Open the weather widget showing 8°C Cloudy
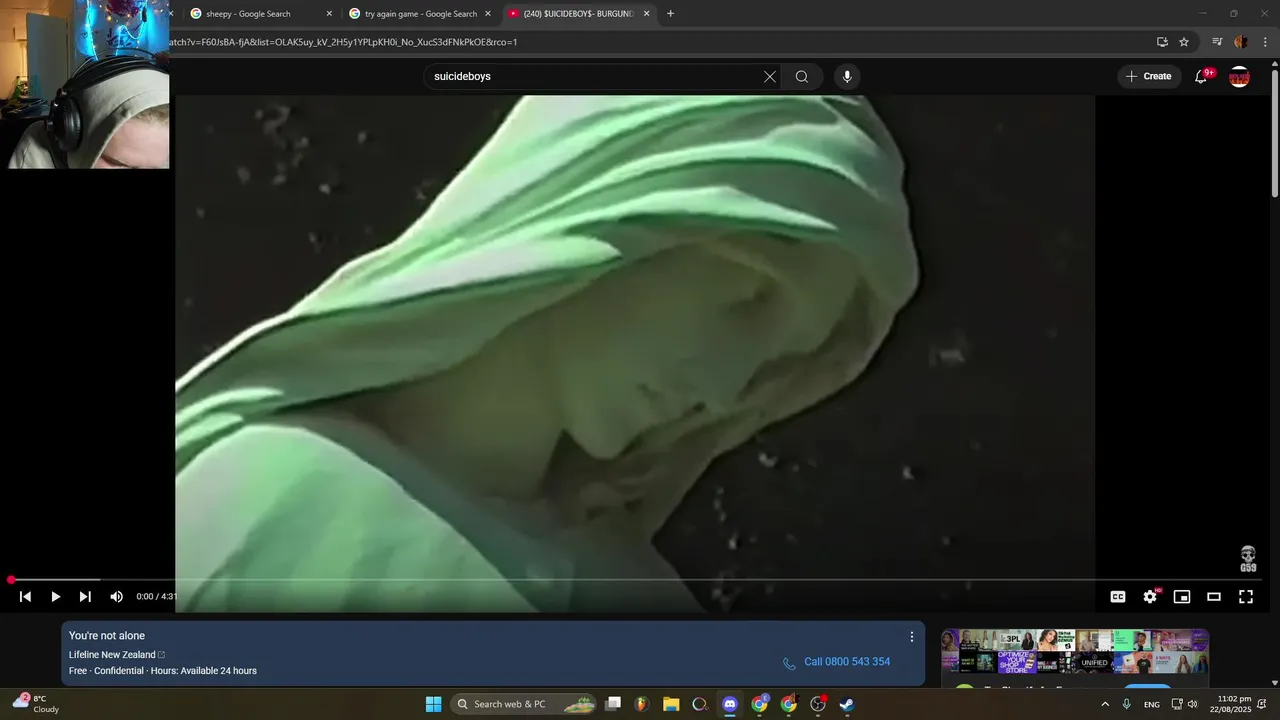1280x720 pixels. (36, 704)
